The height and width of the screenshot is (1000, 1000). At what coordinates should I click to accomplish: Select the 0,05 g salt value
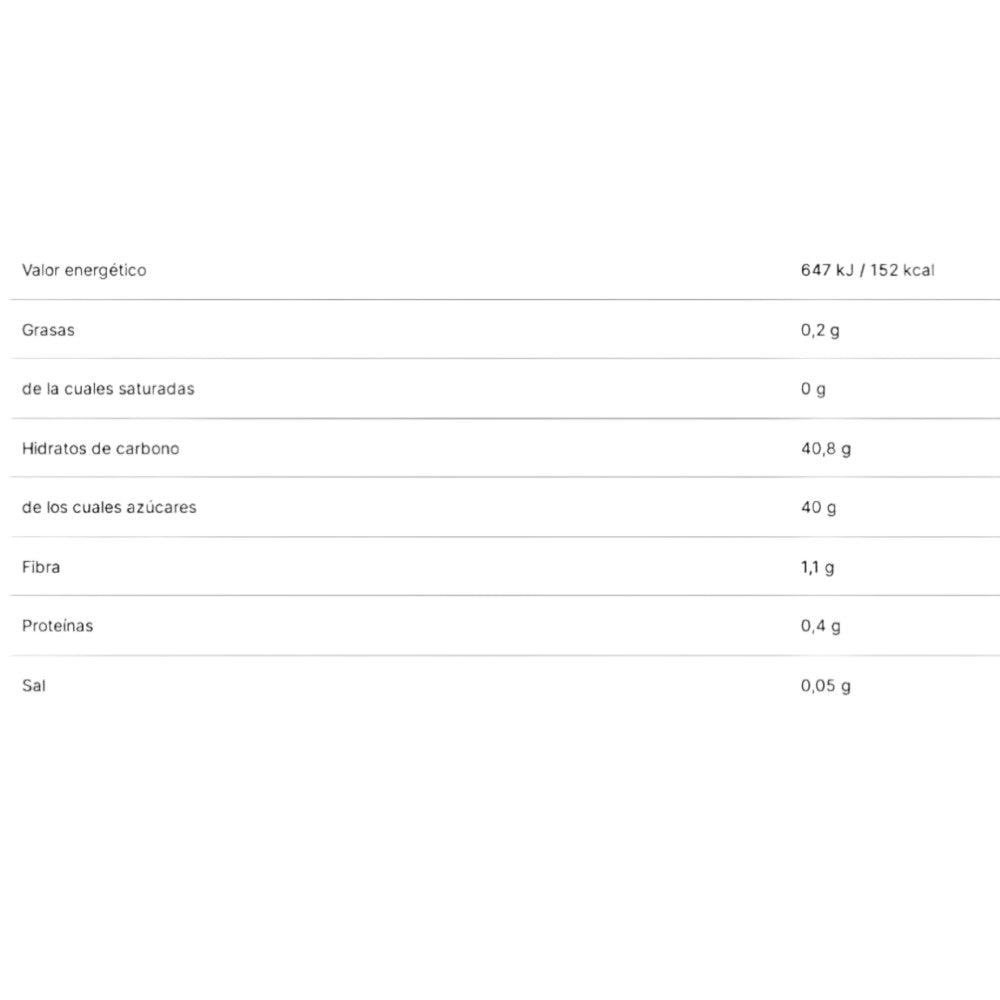click(x=826, y=685)
